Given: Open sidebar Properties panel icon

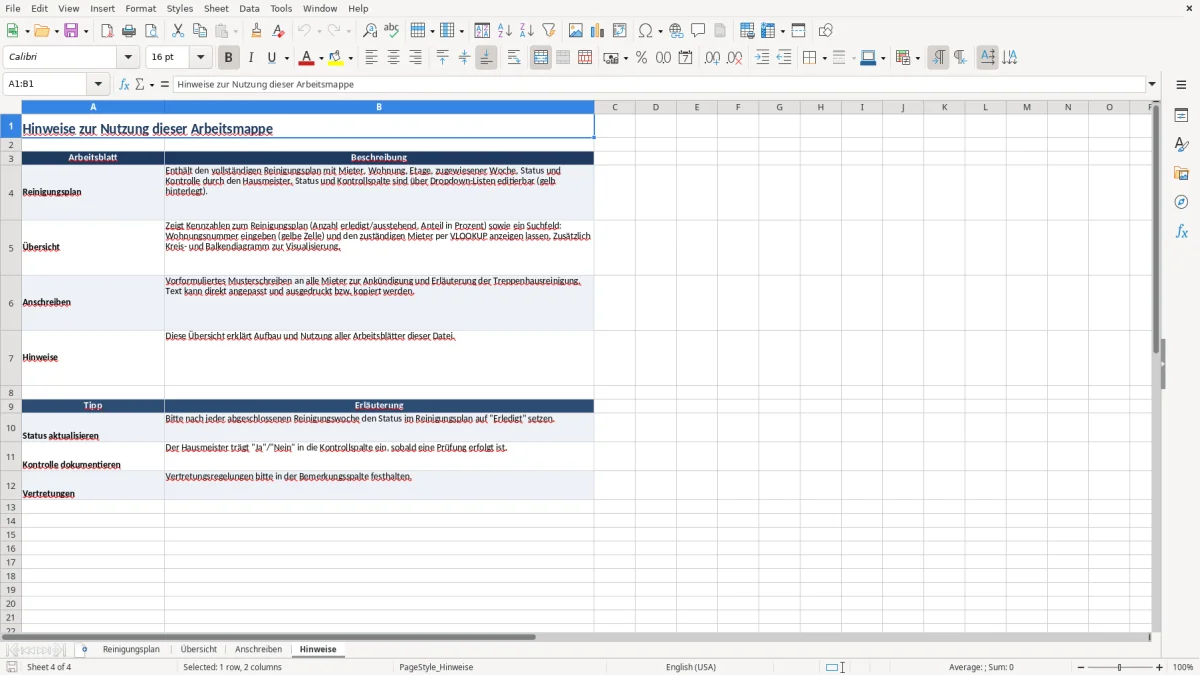Looking at the screenshot, I should coord(1182,116).
